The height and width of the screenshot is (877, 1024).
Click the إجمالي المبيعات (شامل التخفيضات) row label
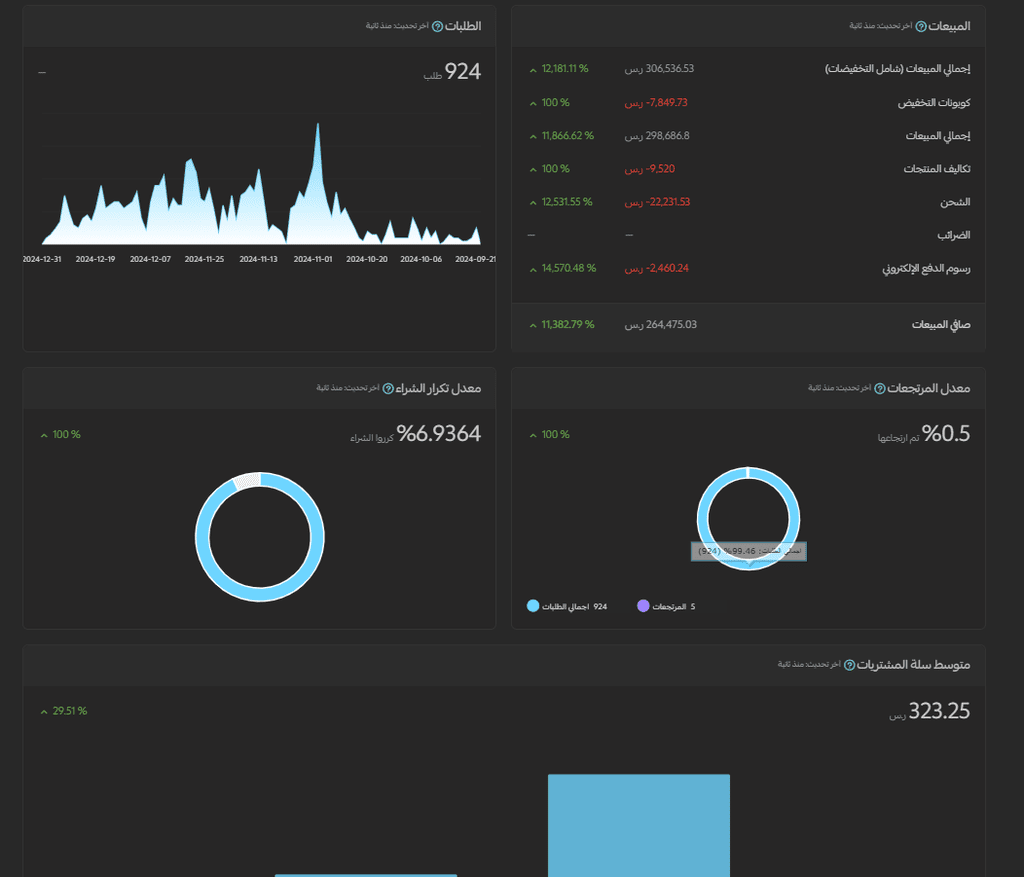897,69
